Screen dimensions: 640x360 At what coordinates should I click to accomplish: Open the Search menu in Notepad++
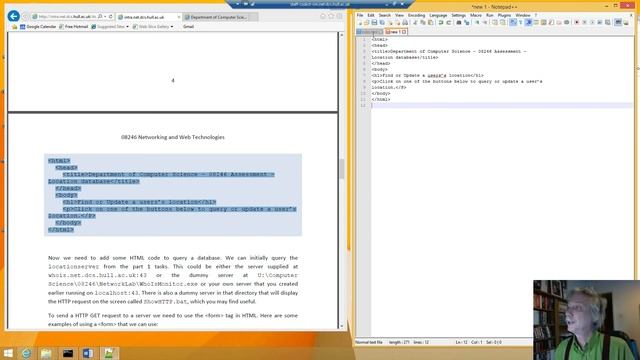384,15
